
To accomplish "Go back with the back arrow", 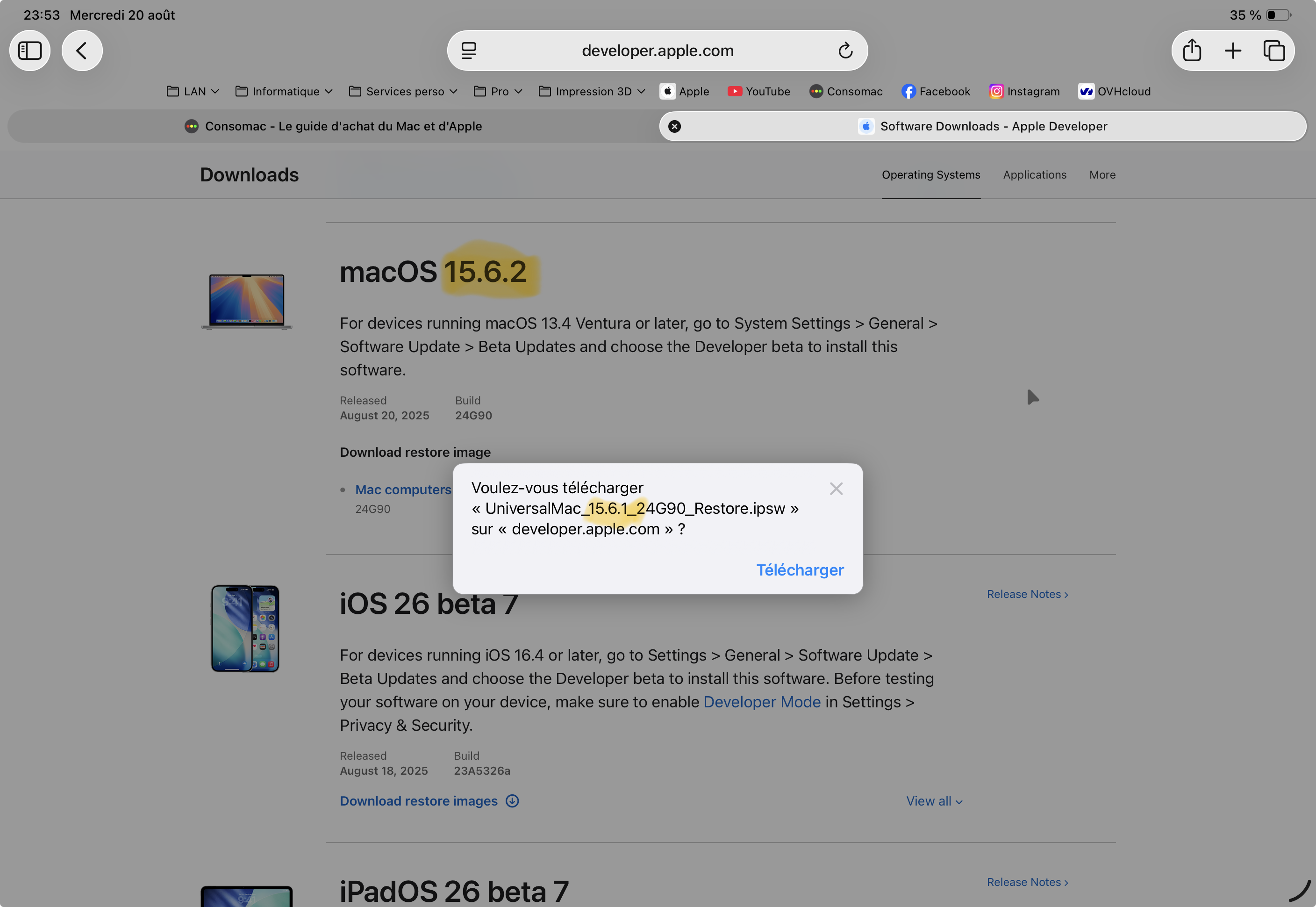I will click(x=82, y=50).
